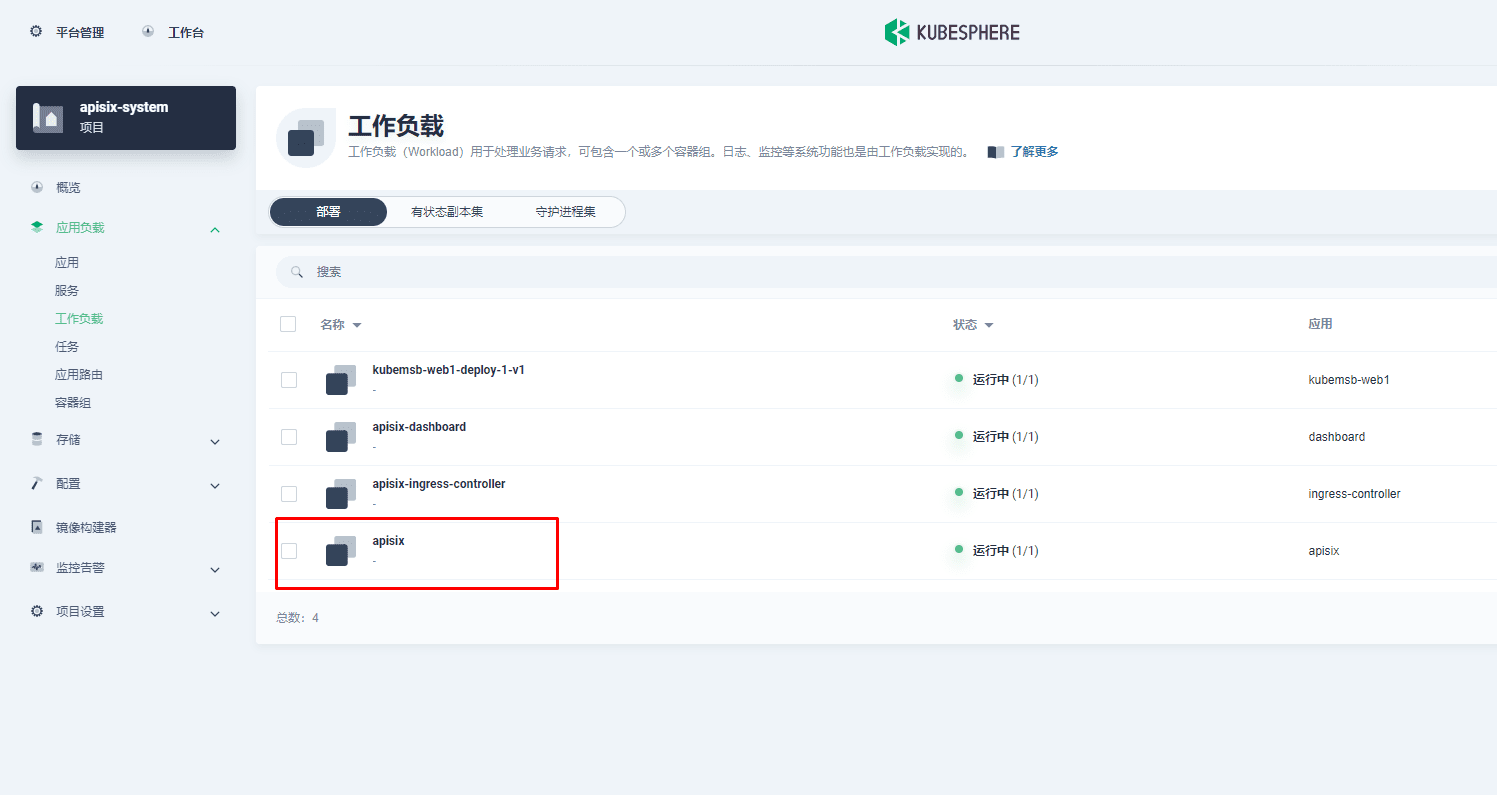Click the 概览 overview icon
This screenshot has height=795, width=1497.
coord(37,187)
